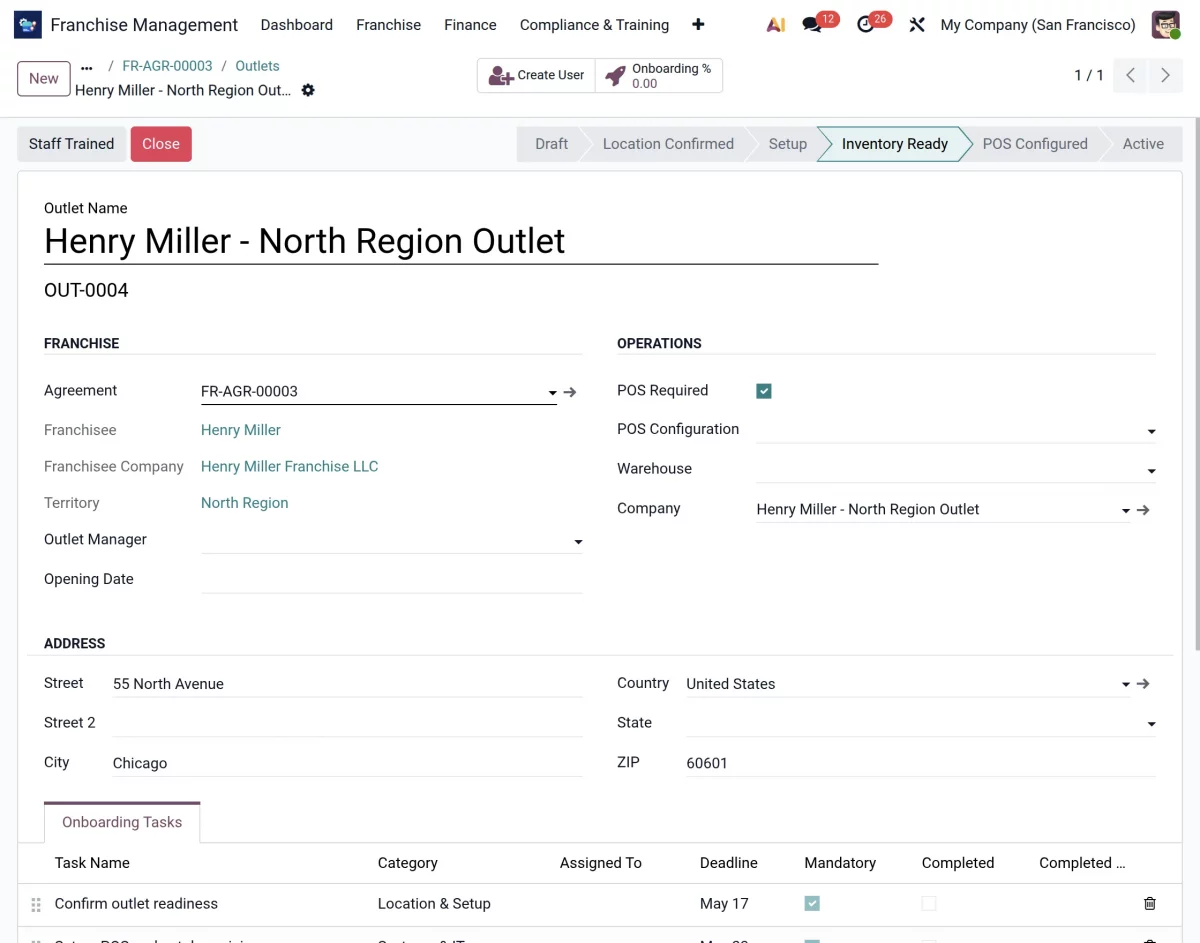The image size is (1200, 943).
Task: Open the AI assistant icon
Action: [x=775, y=25]
